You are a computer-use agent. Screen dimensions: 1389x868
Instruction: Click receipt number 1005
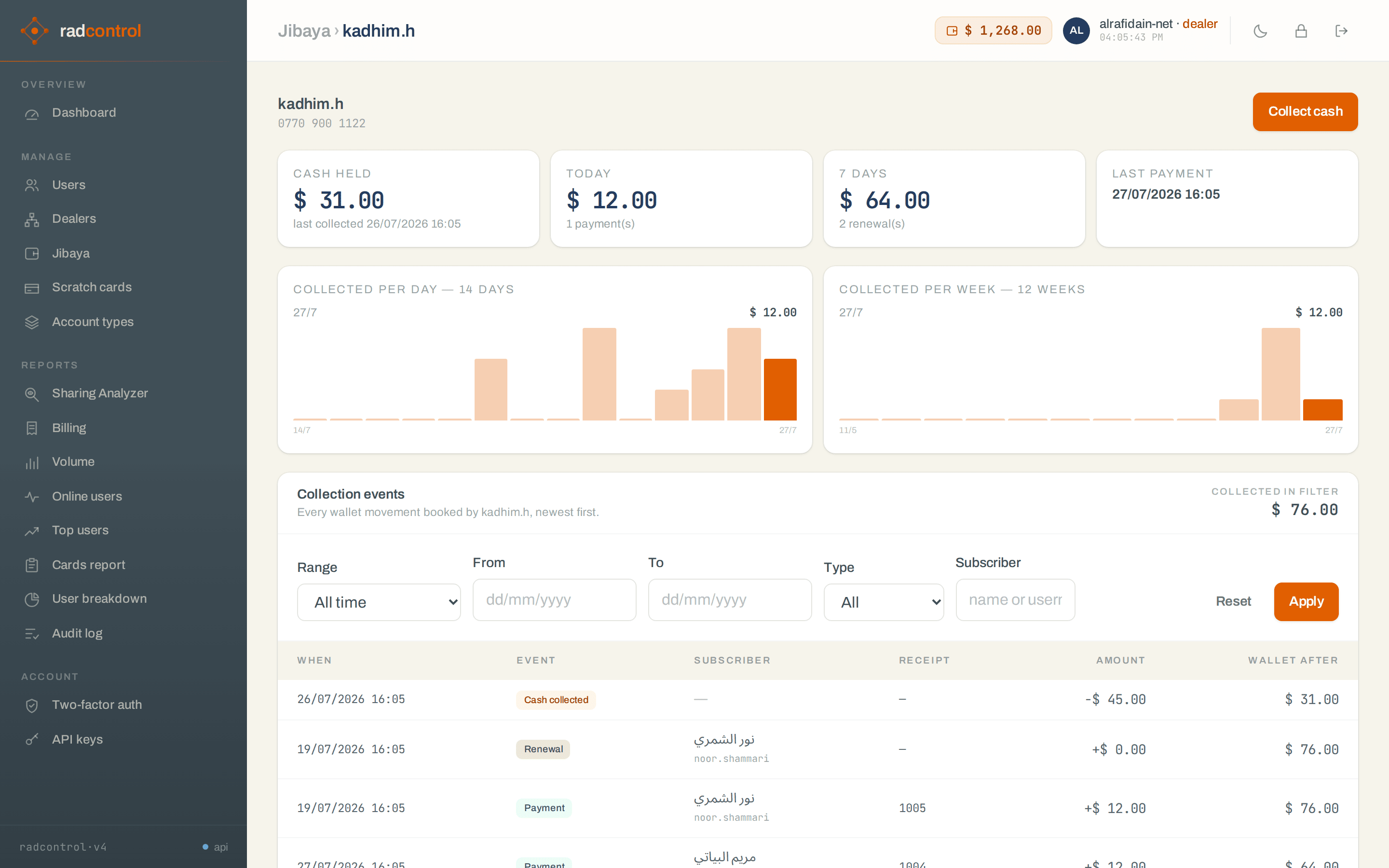click(912, 808)
